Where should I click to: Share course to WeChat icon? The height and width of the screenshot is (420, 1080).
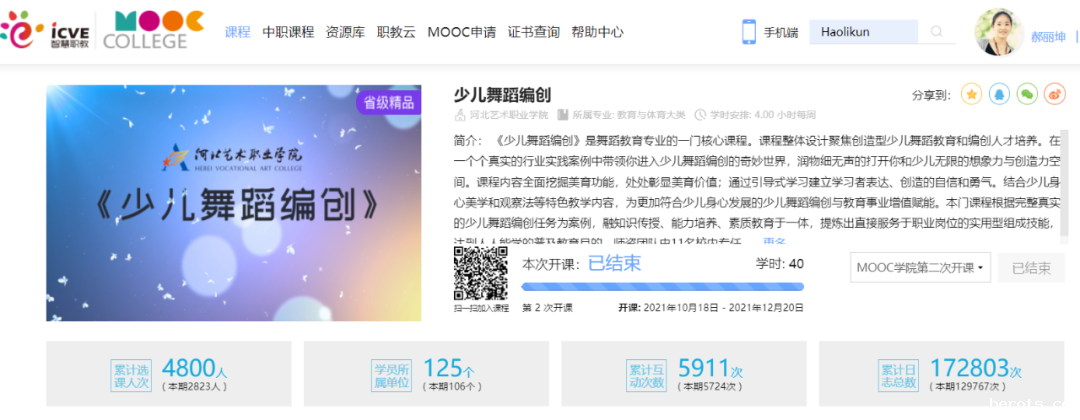coord(1026,94)
